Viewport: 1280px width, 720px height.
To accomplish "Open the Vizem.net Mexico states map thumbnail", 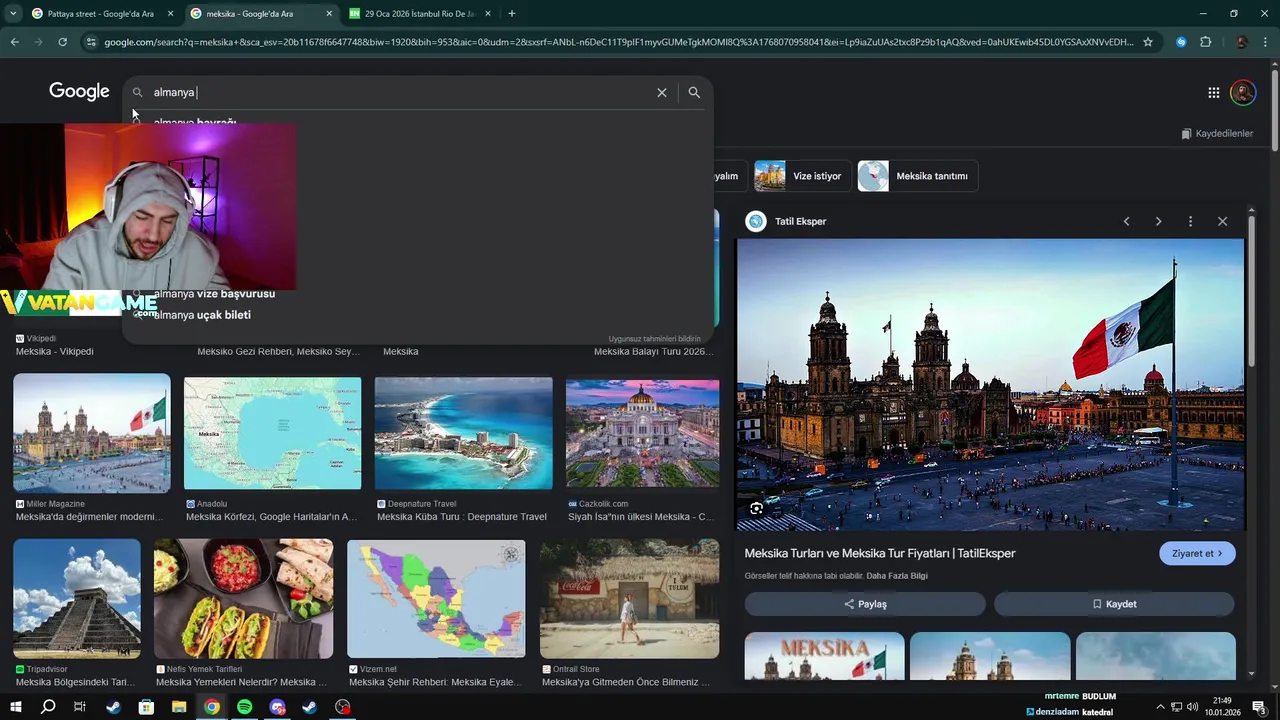I will [x=436, y=599].
